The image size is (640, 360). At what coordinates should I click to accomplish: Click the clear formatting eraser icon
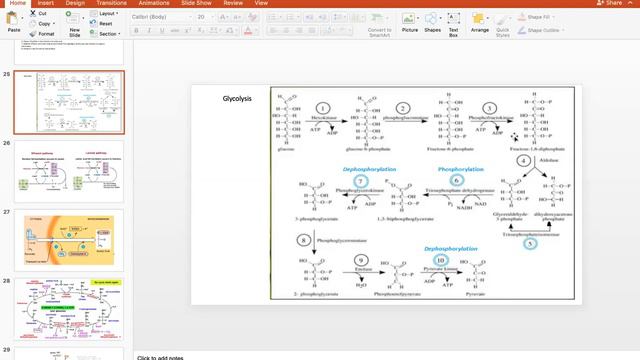click(x=252, y=17)
